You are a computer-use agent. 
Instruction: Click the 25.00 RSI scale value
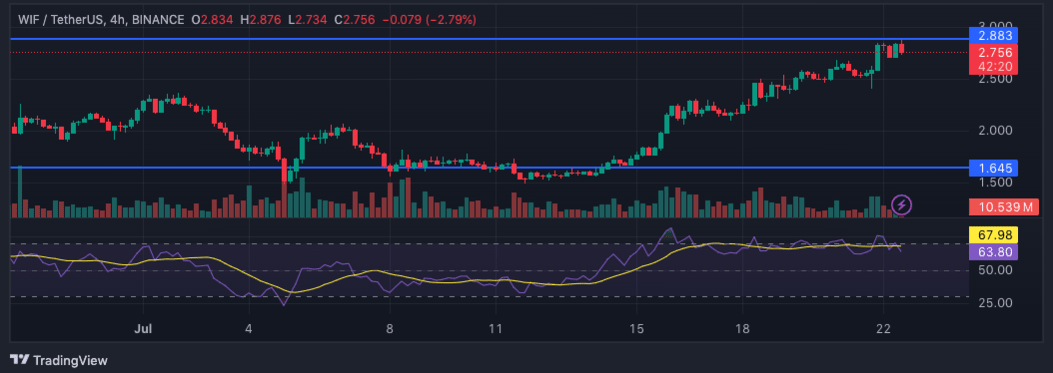[x=995, y=302]
